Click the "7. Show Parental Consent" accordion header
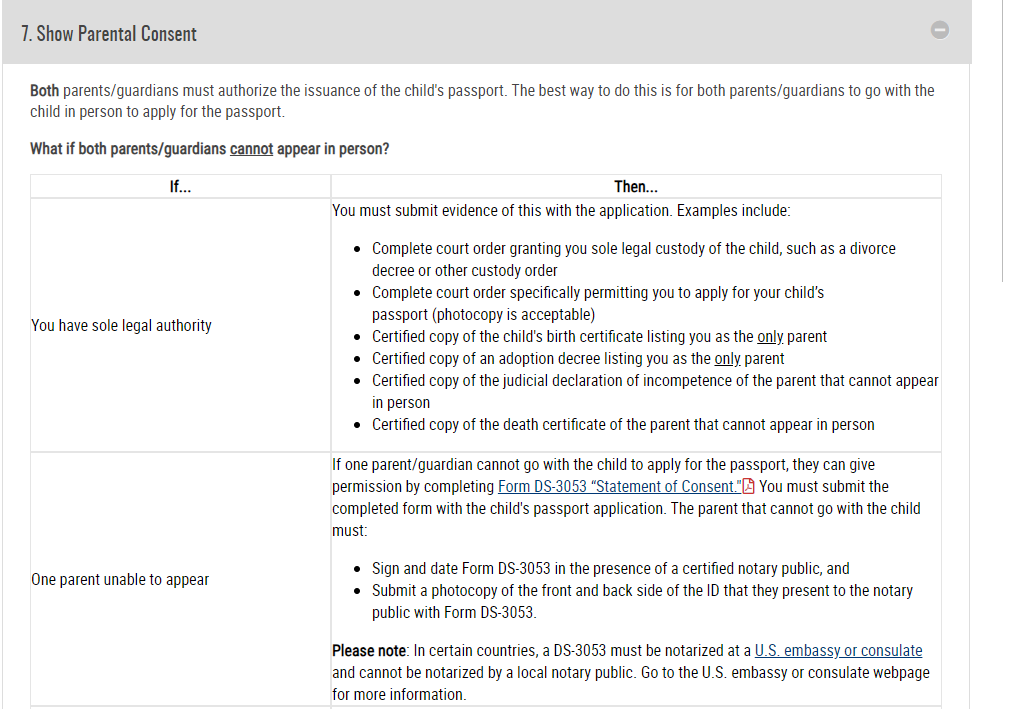 pos(486,32)
